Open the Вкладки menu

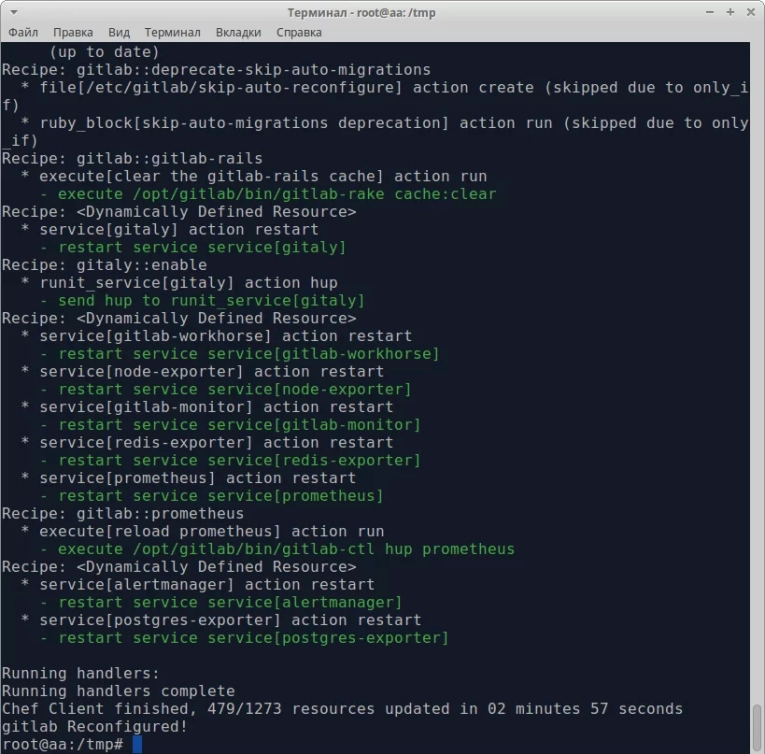[238, 32]
